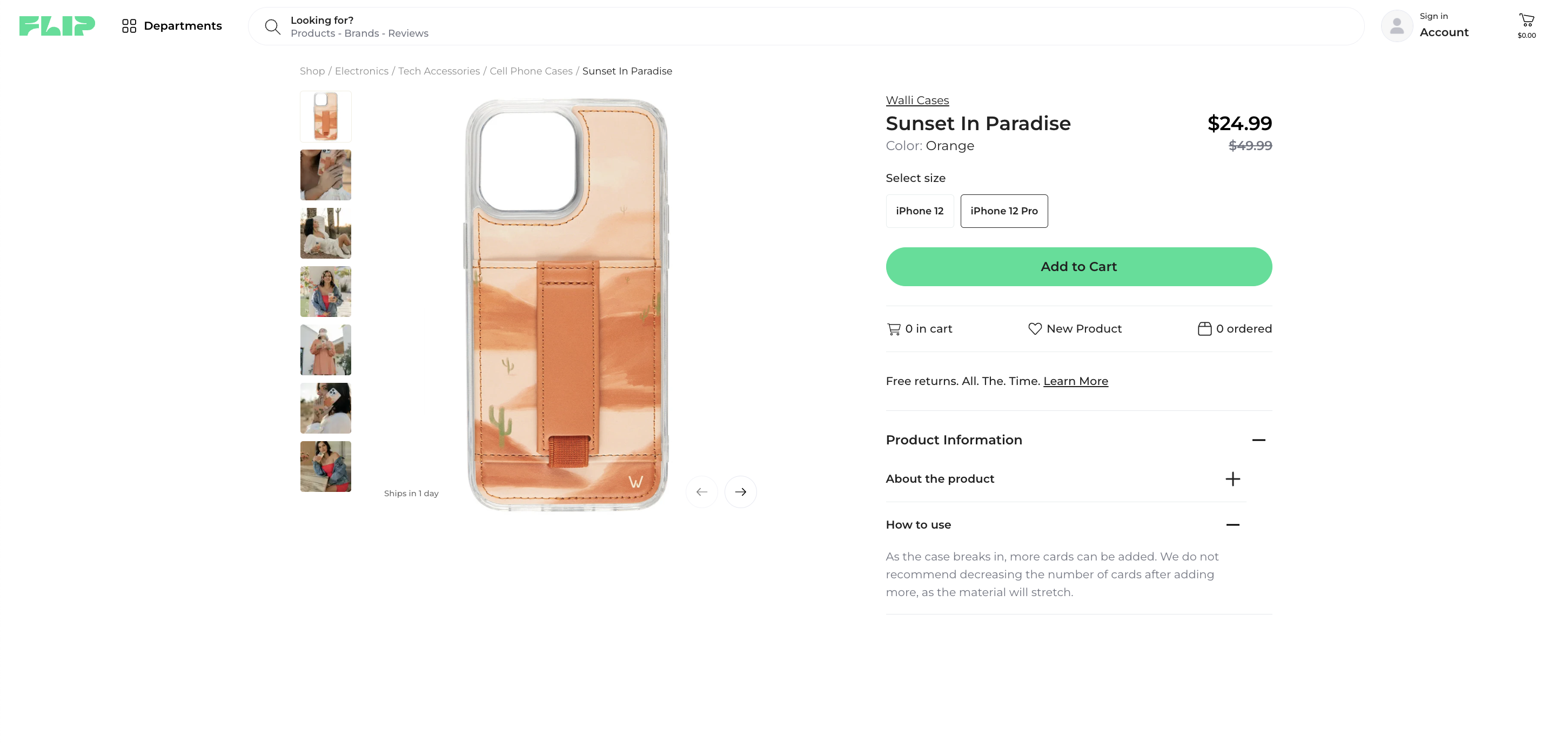Open the Walli Cases brand link
The image size is (1568, 743).
(917, 100)
